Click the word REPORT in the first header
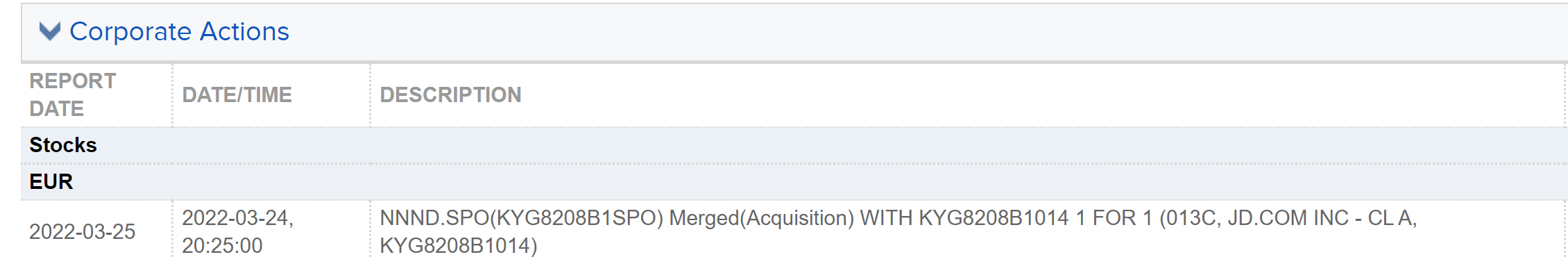 pyautogui.click(x=73, y=81)
